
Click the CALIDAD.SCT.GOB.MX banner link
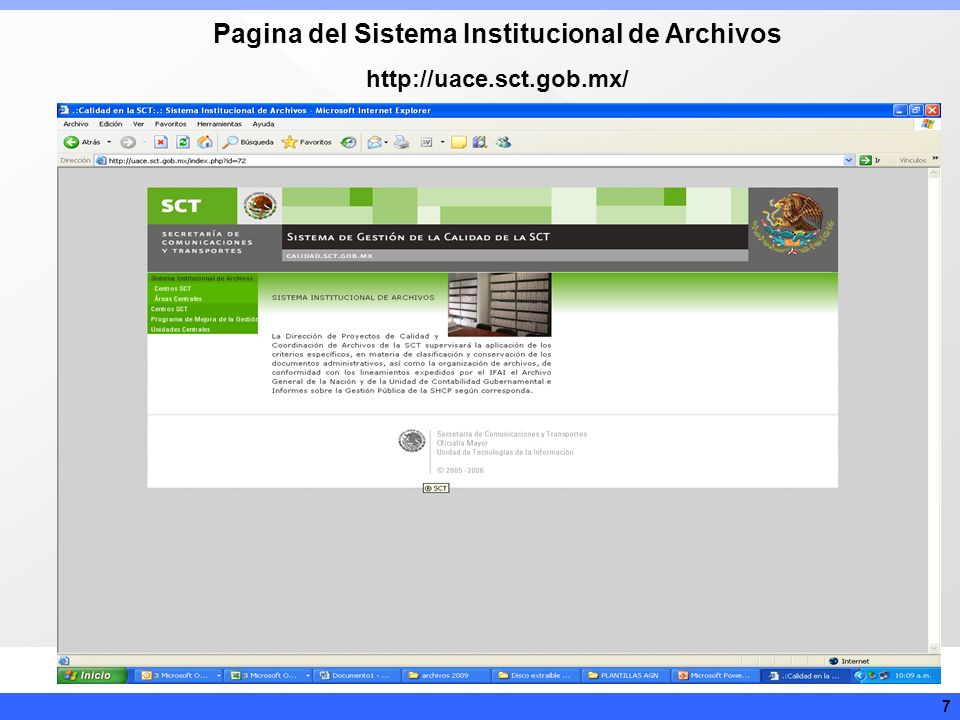coord(330,256)
